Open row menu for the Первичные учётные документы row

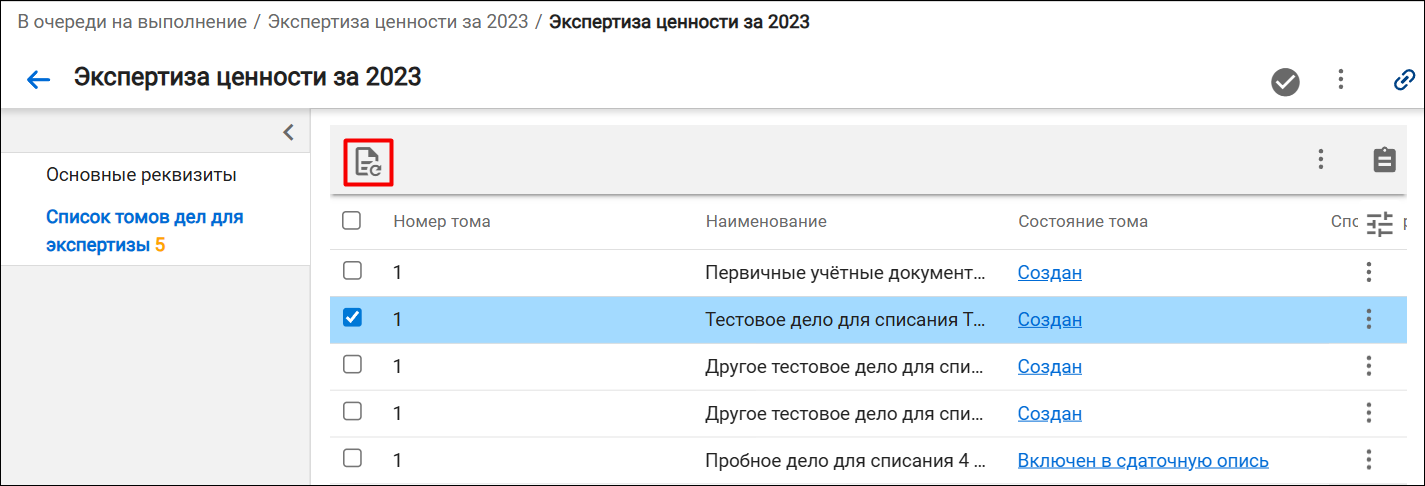1369,272
